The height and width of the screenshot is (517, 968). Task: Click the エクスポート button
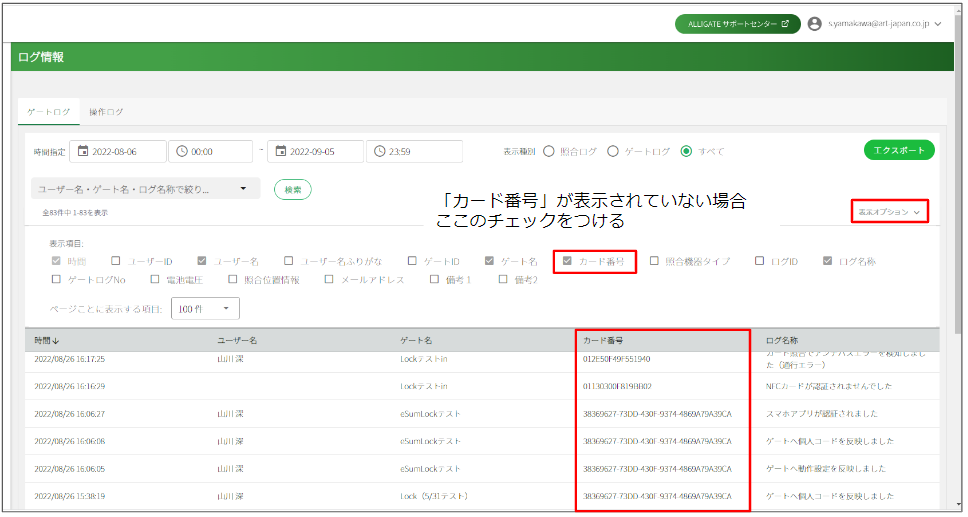(x=899, y=150)
